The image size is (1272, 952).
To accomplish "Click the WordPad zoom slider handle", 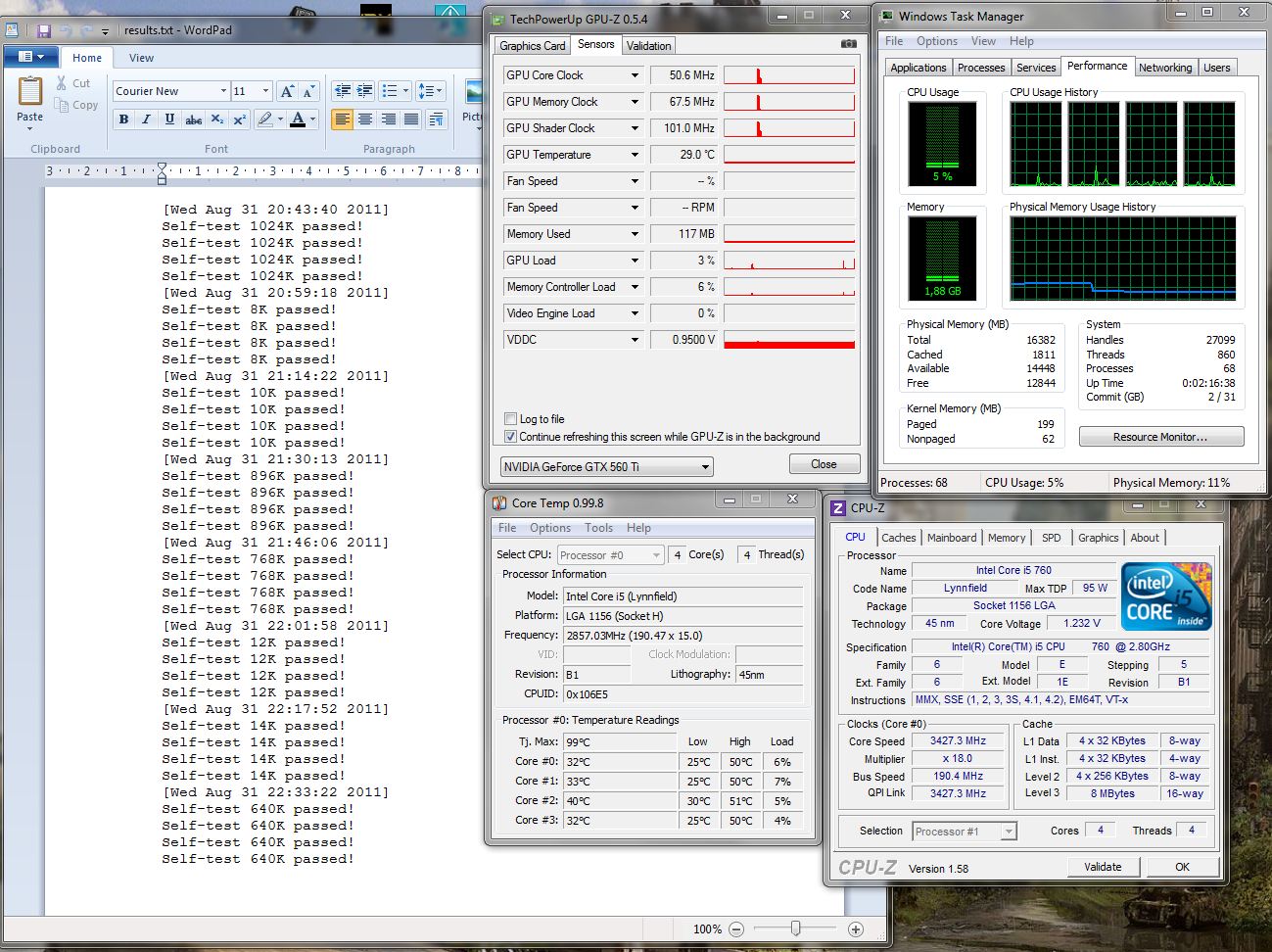I will pyautogui.click(x=795, y=928).
